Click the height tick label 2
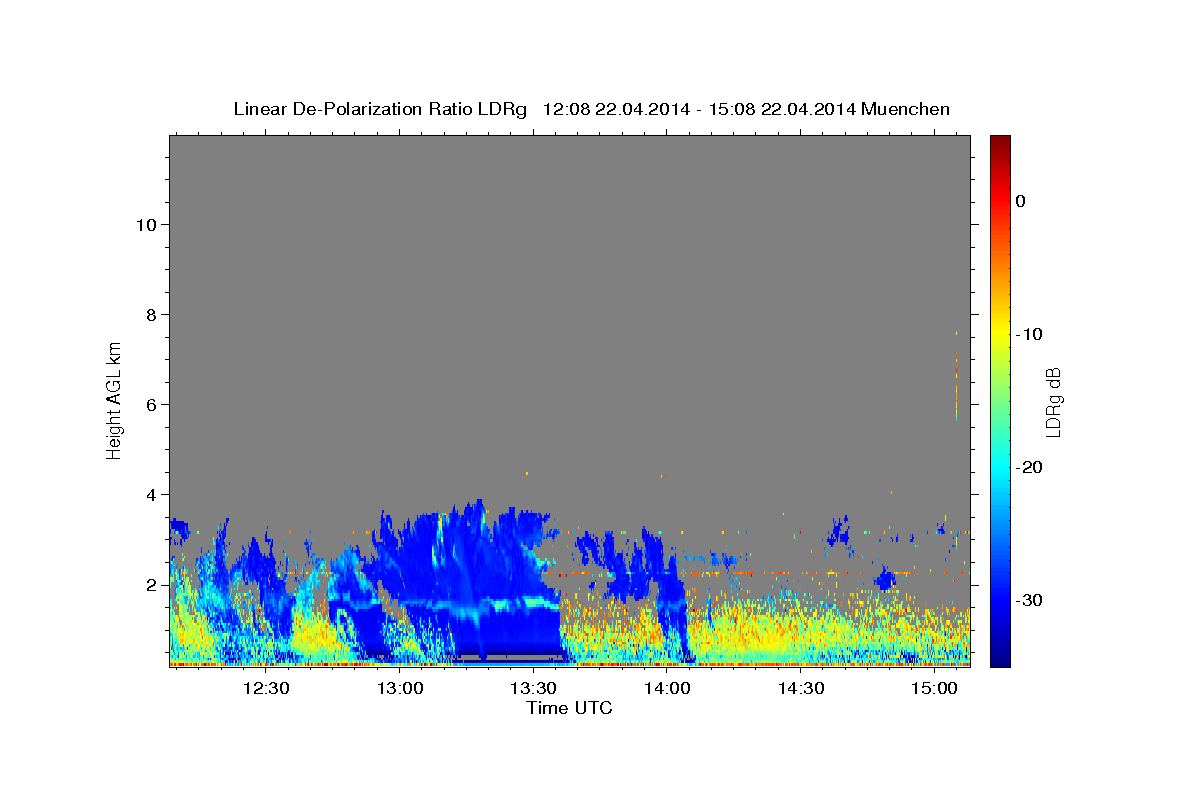 click(152, 584)
